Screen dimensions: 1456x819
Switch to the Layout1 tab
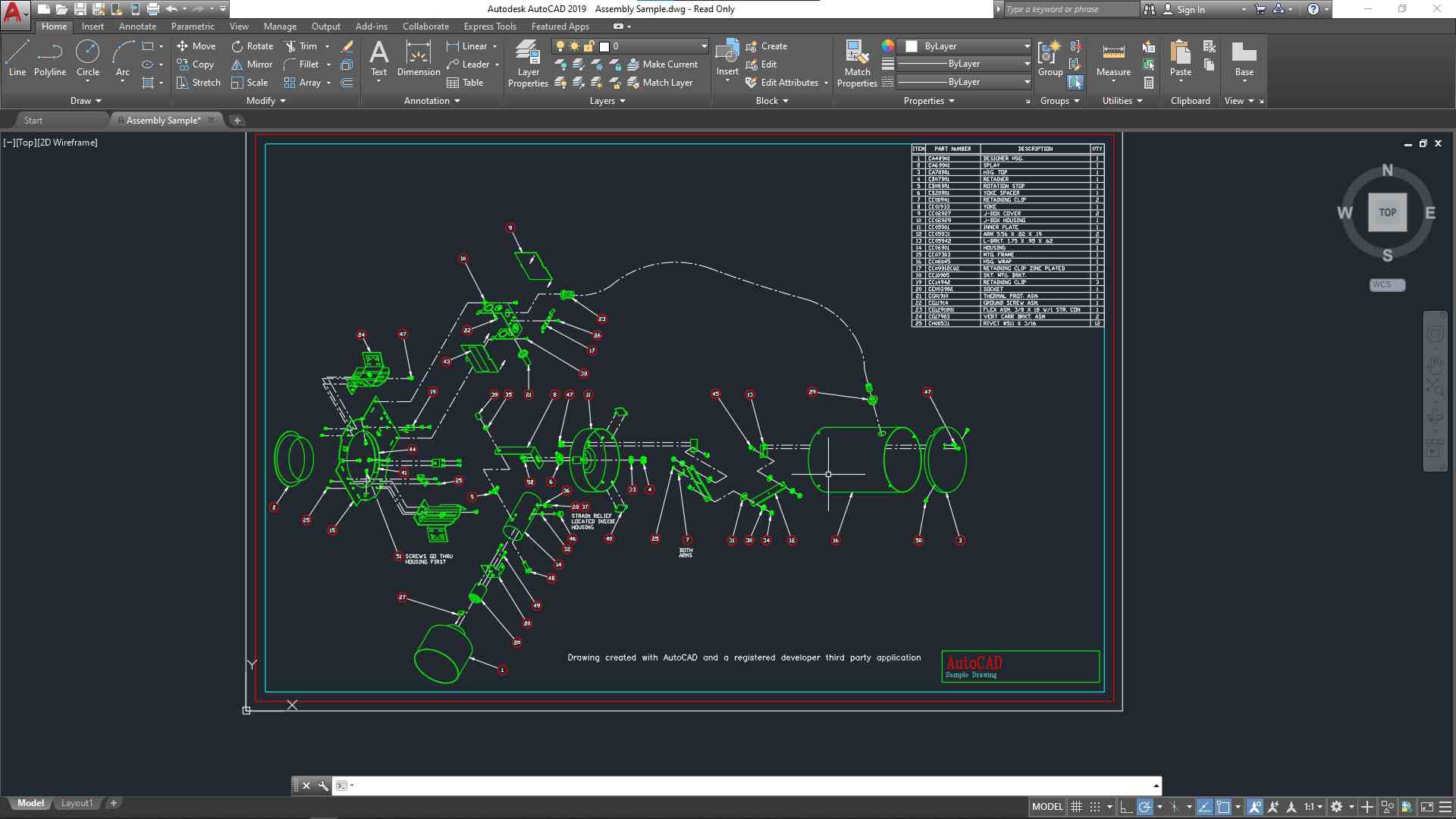coord(77,803)
